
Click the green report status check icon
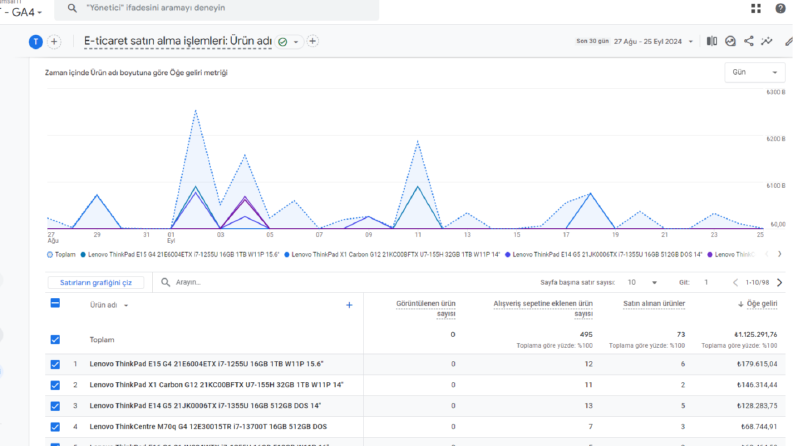click(283, 42)
